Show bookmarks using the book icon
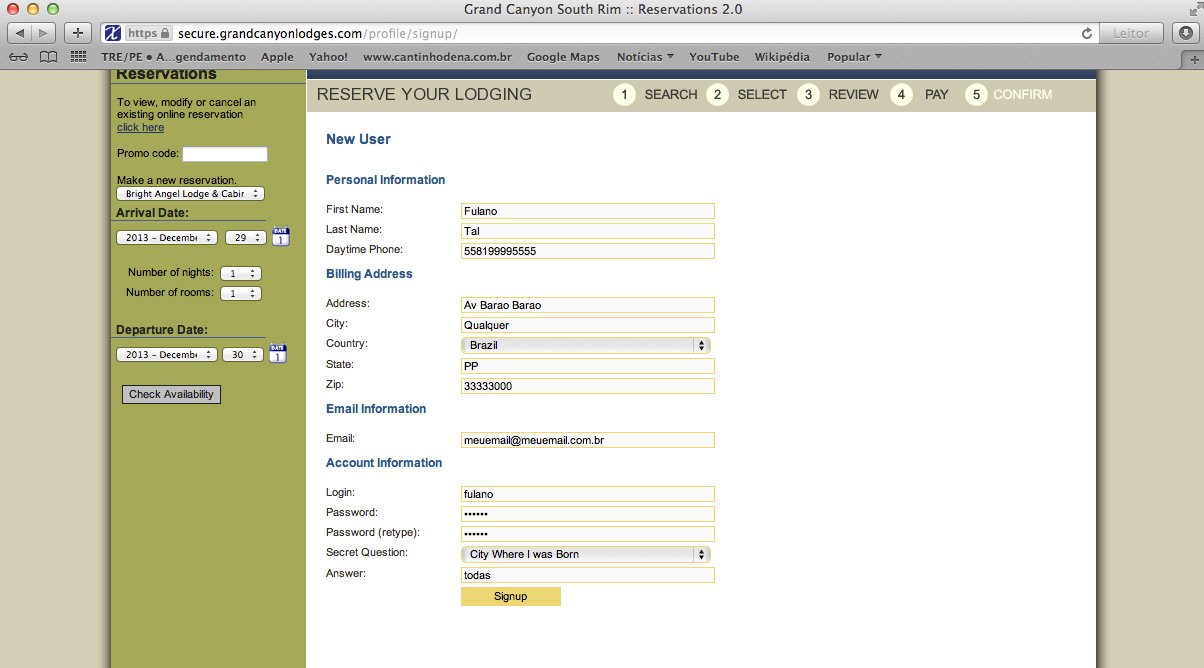Screen dimensions: 1204x668 pyautogui.click(x=48, y=57)
